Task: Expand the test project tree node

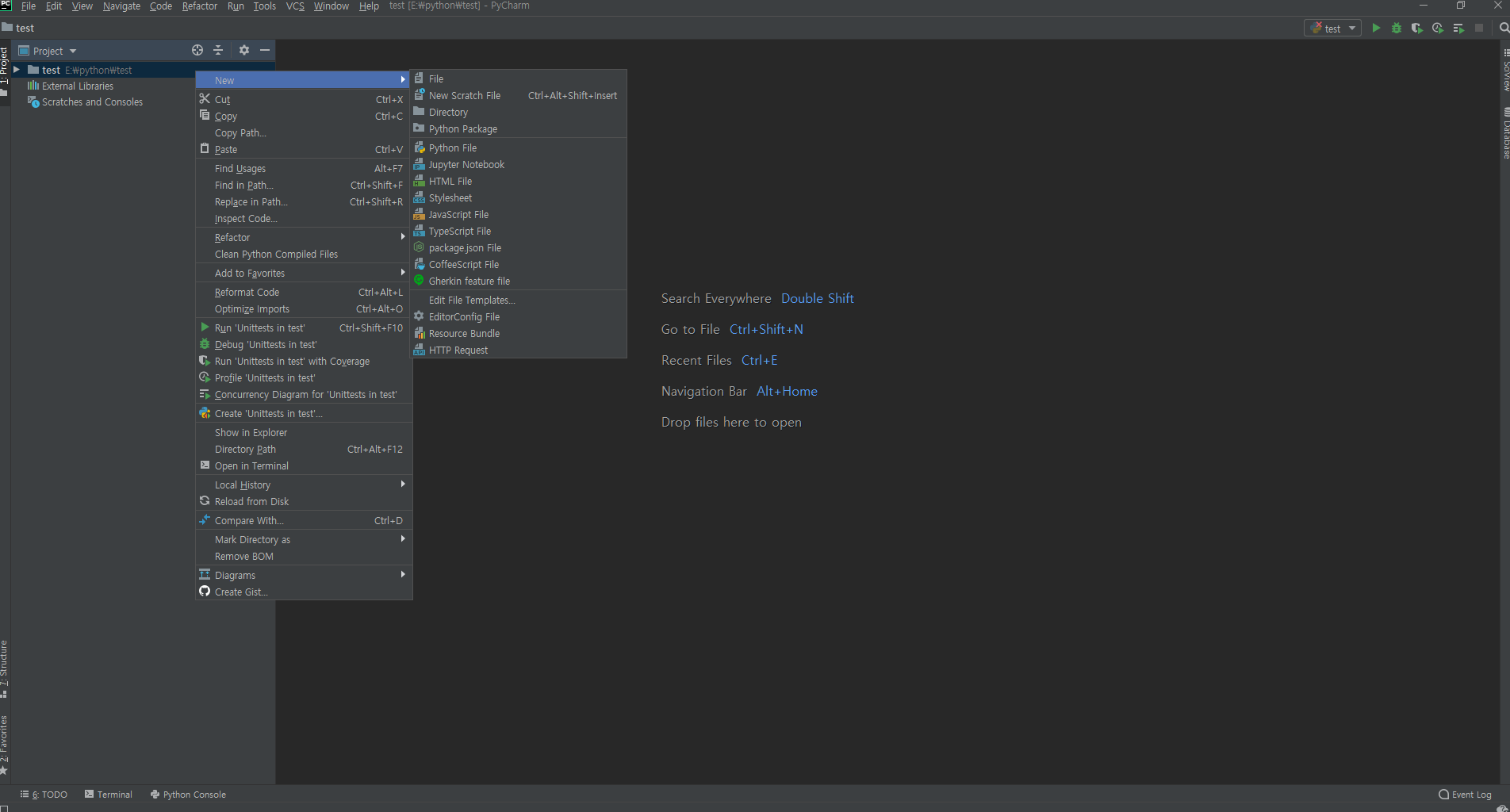Action: 17,70
